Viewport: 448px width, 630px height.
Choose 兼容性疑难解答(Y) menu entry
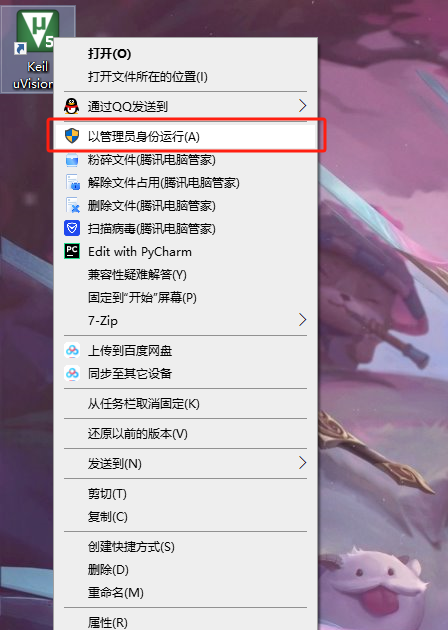pyautogui.click(x=137, y=275)
